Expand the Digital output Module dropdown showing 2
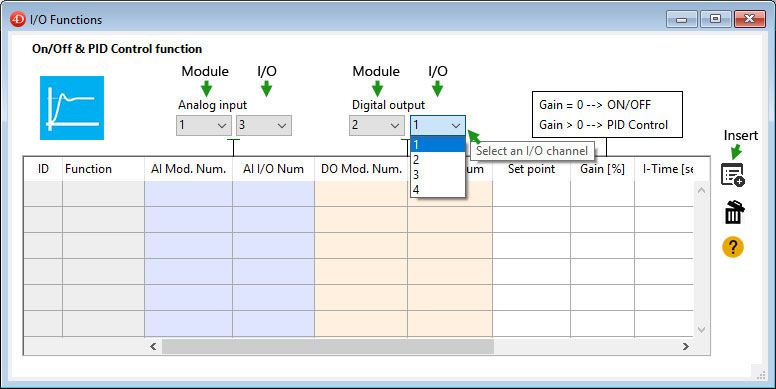Viewport: 776px width, 389px height. click(376, 125)
